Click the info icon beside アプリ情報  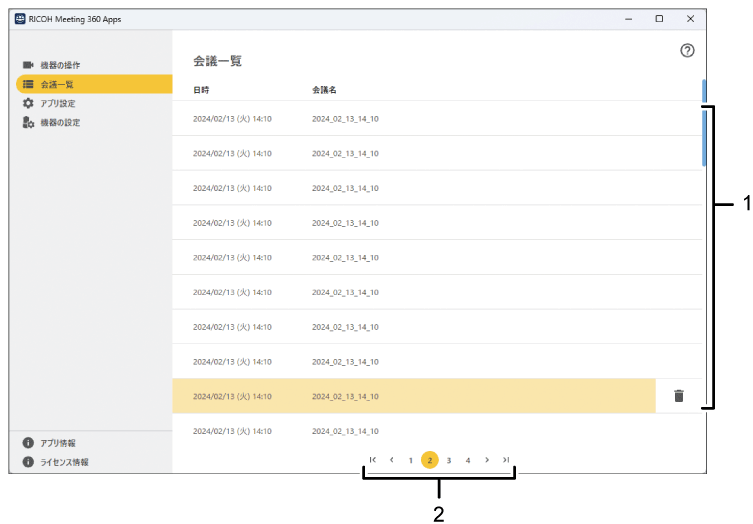click(x=28, y=442)
